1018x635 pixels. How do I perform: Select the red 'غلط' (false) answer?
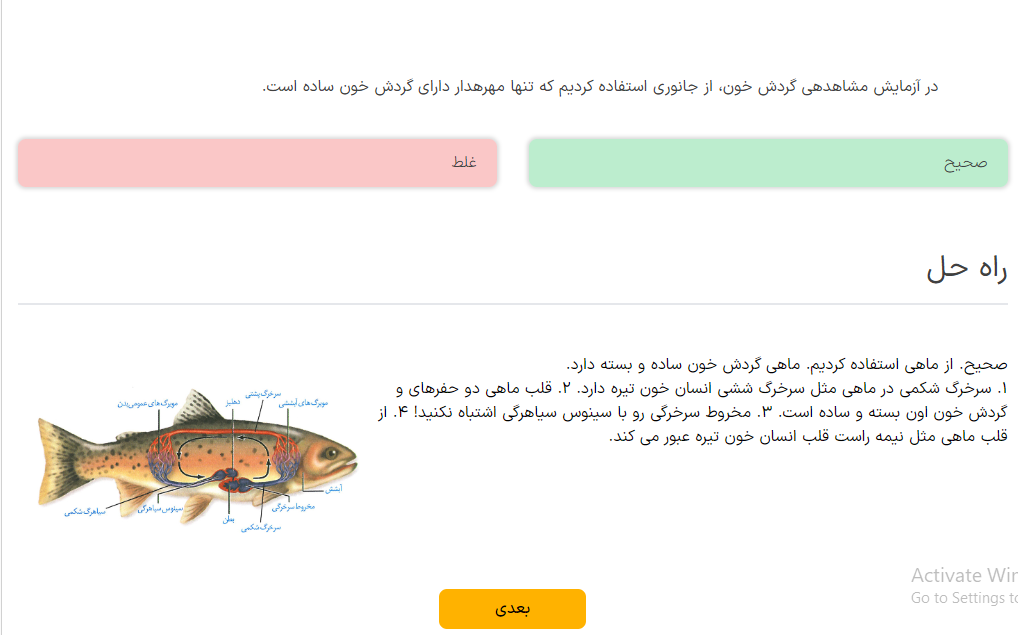(257, 163)
